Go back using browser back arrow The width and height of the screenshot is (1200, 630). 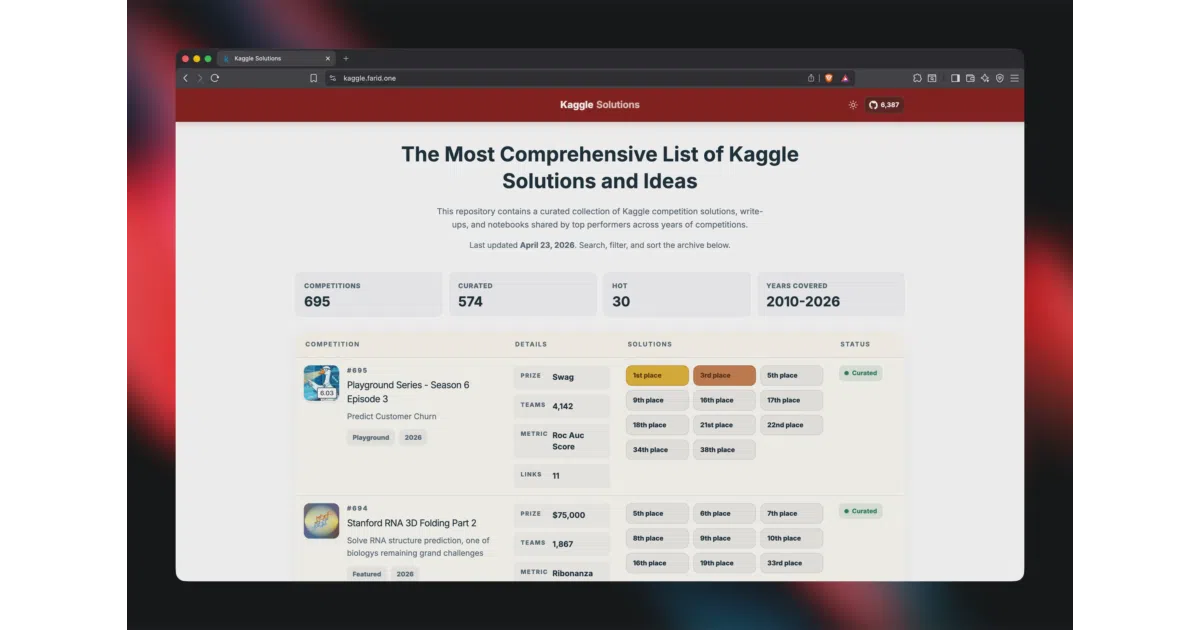pyautogui.click(x=185, y=78)
